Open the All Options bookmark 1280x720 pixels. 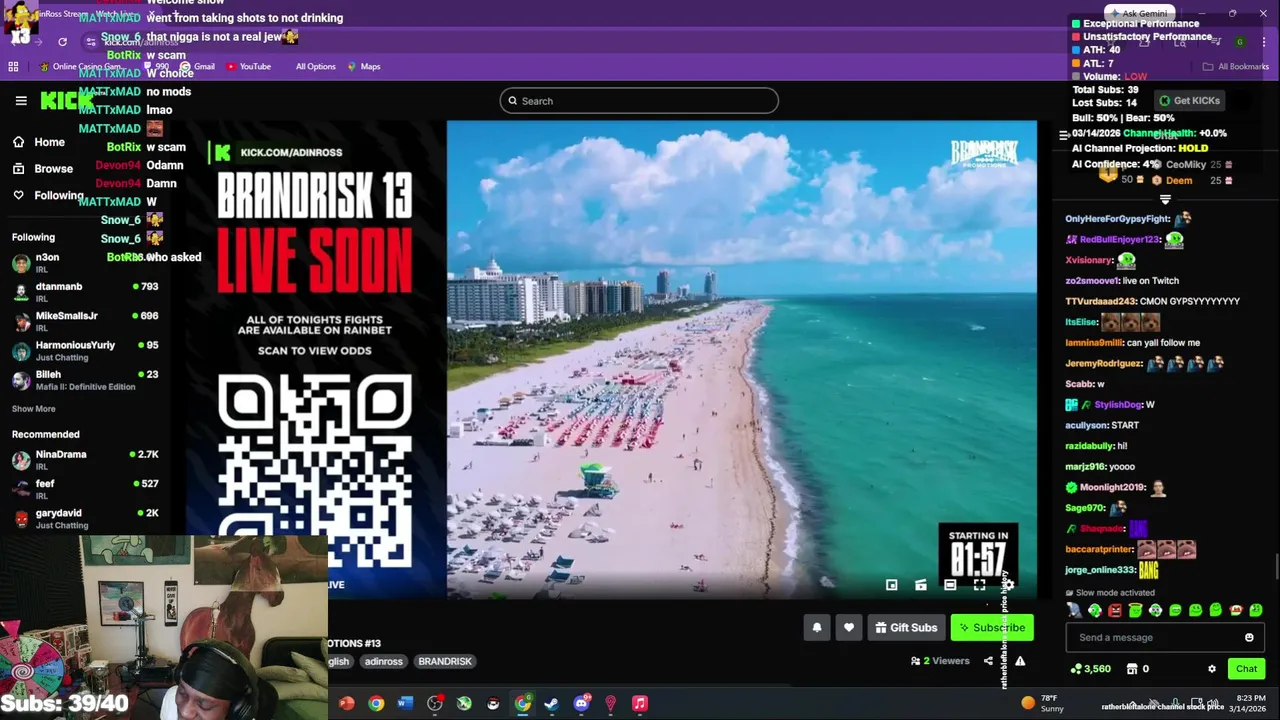pos(315,67)
